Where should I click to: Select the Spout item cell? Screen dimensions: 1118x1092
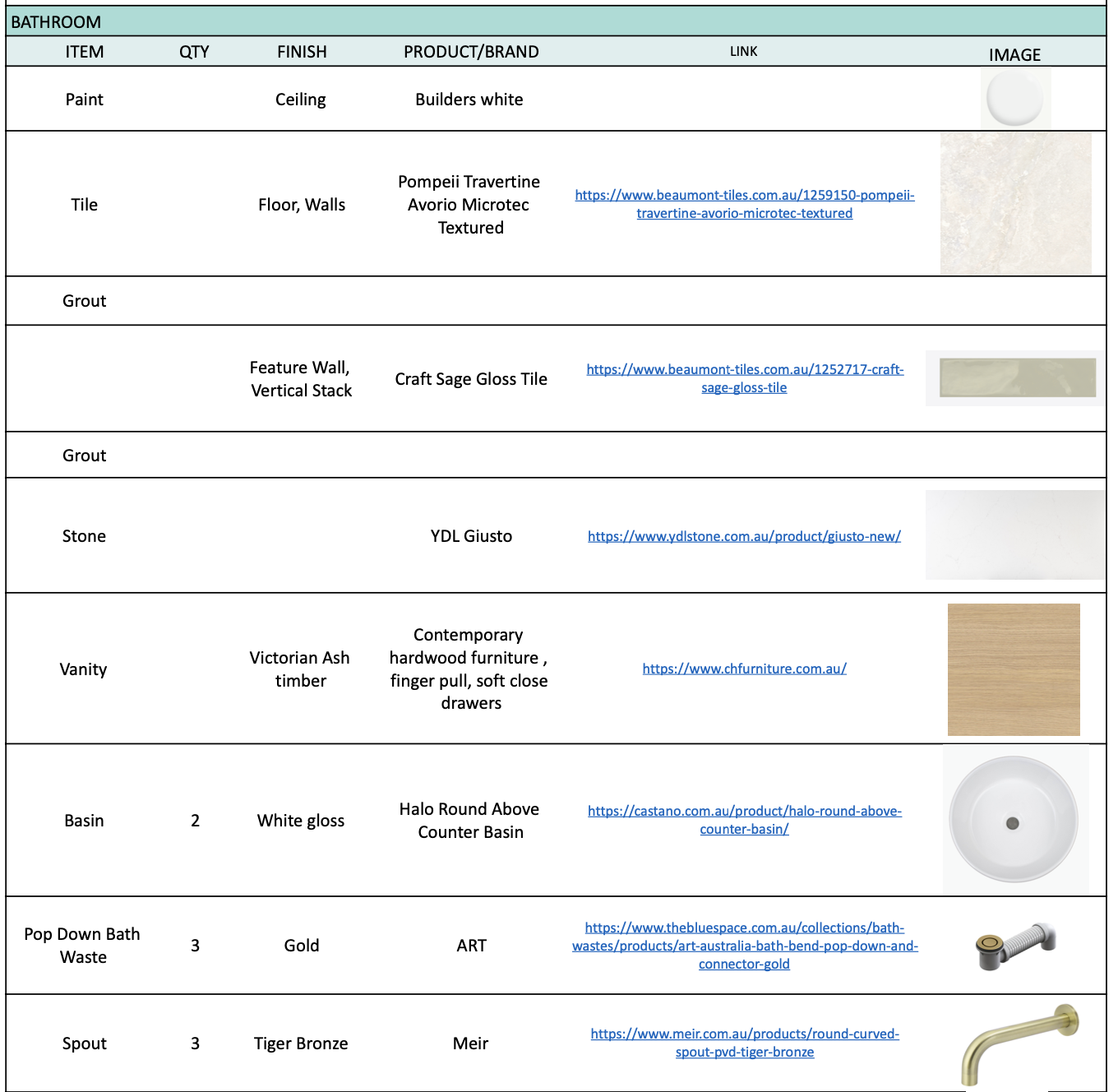tap(85, 1043)
